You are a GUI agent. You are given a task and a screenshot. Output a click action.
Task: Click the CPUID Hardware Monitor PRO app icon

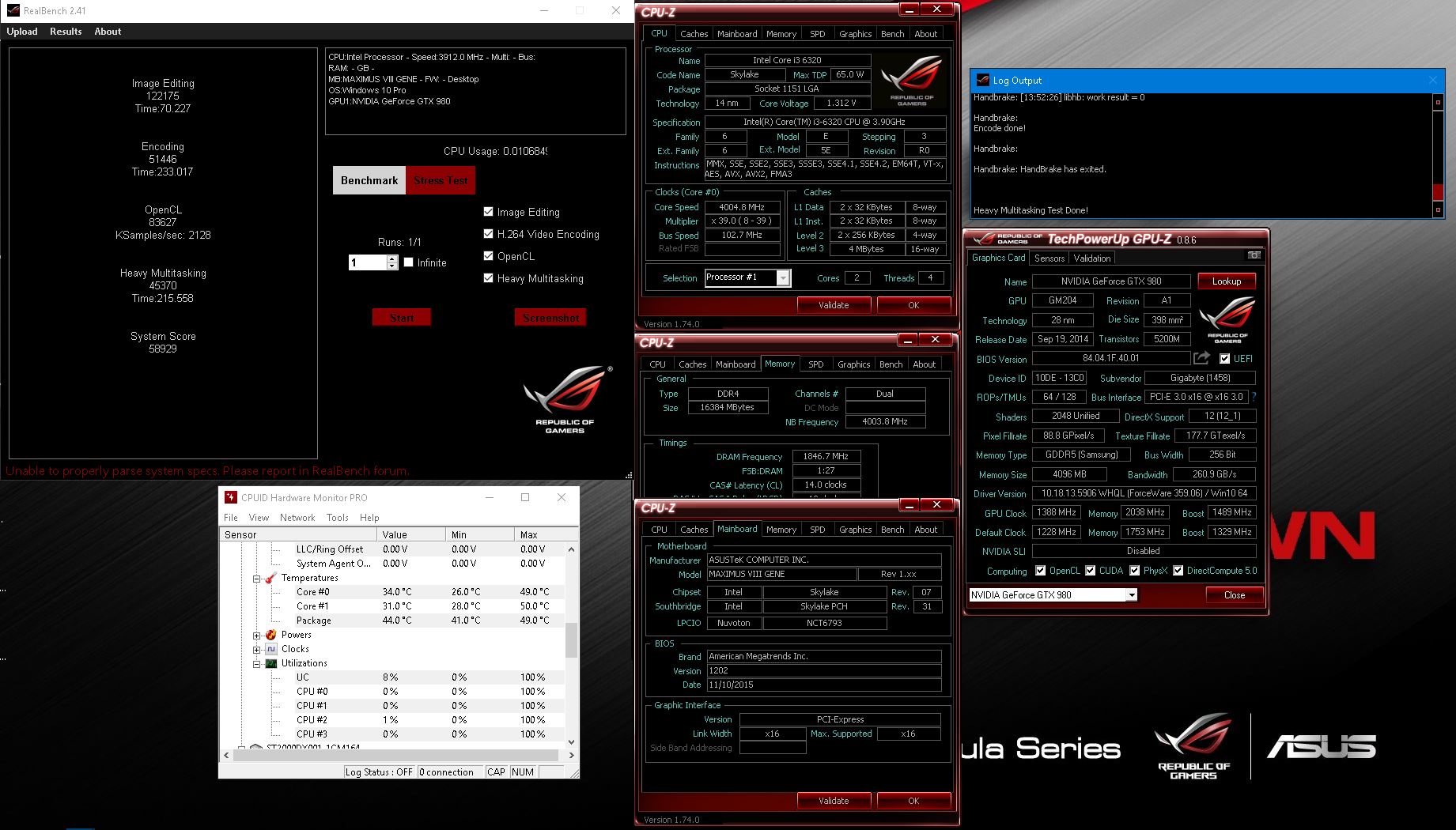231,497
